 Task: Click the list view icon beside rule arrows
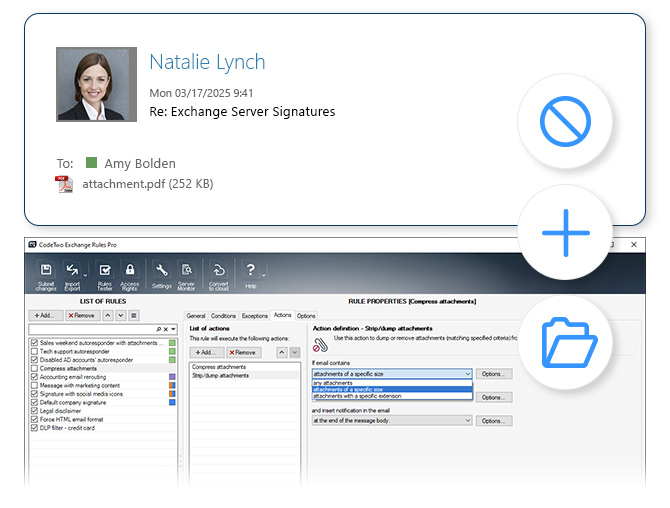tap(134, 315)
